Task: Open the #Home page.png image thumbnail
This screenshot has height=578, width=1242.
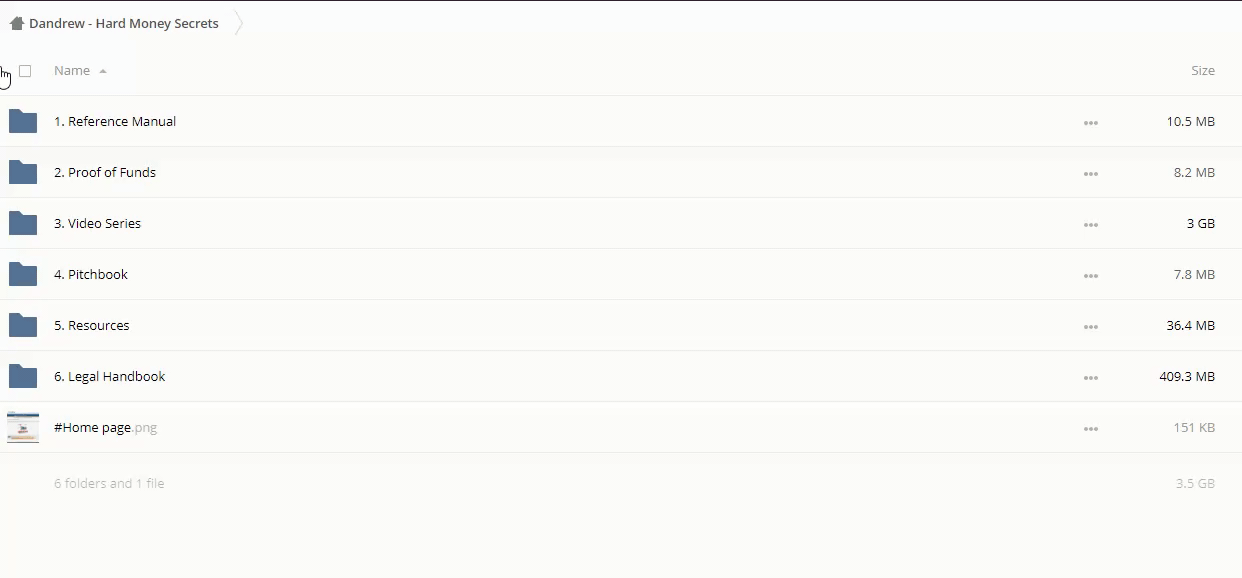Action: coord(23,427)
